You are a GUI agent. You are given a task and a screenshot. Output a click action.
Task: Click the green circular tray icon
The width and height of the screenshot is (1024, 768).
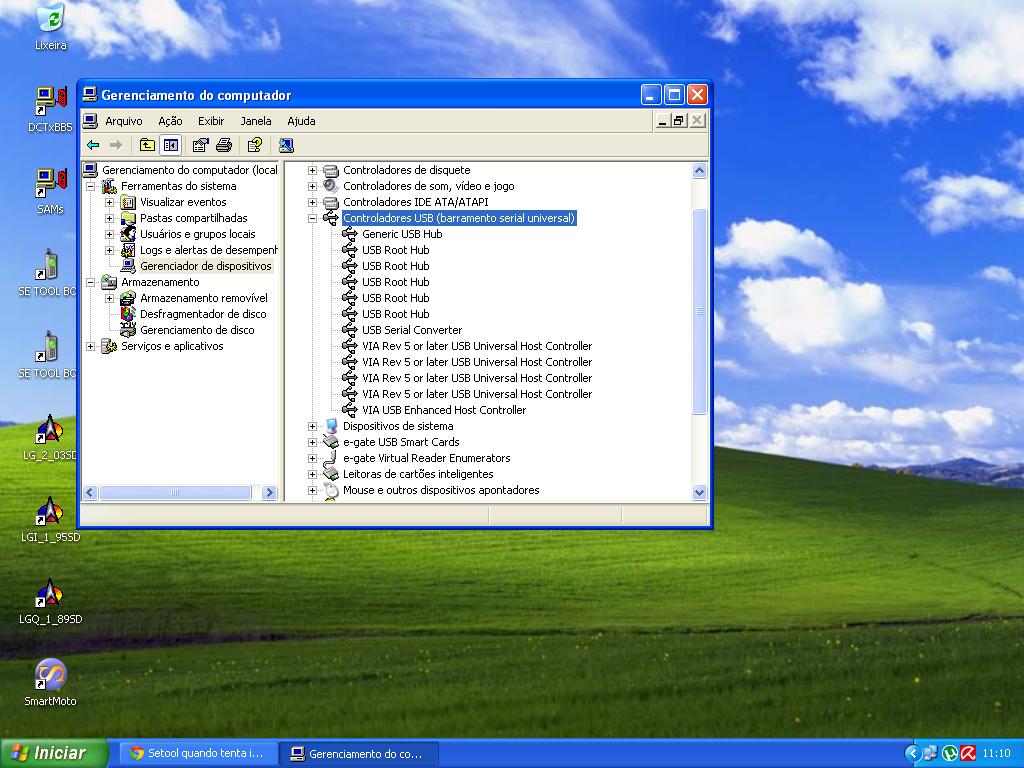click(950, 754)
